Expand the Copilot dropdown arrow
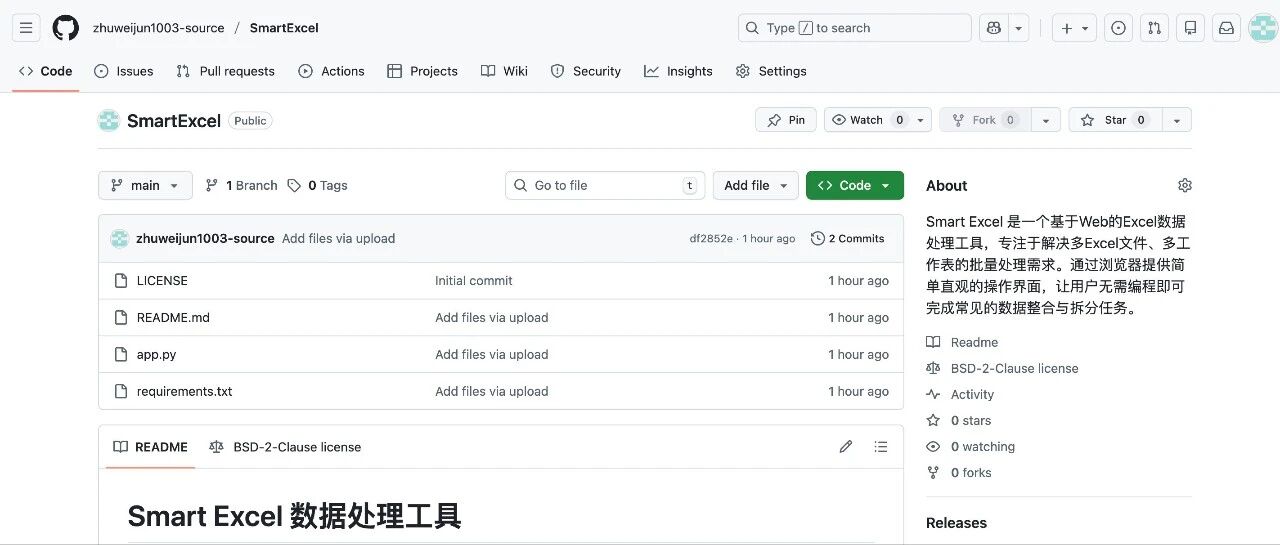1280x545 pixels. tap(1019, 28)
